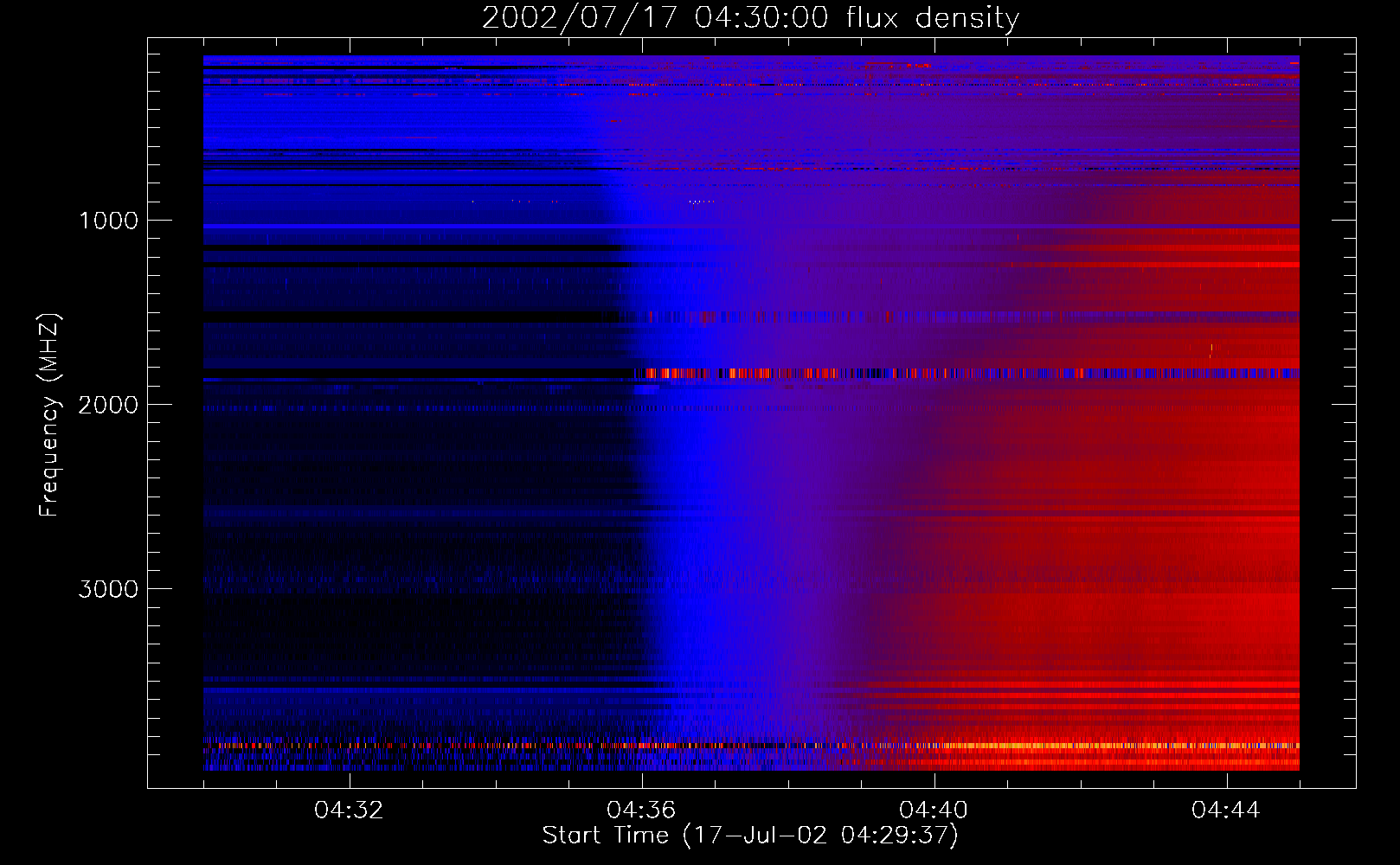
Task: Click the 3000 frequency tick label
Action: (x=108, y=589)
